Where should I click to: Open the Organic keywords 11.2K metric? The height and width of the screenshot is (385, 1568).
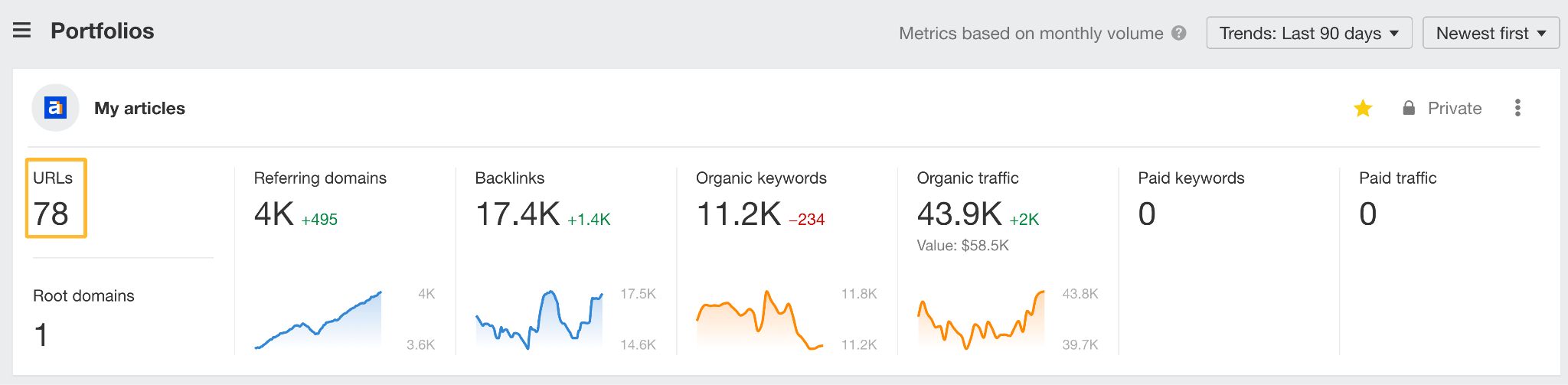[738, 214]
